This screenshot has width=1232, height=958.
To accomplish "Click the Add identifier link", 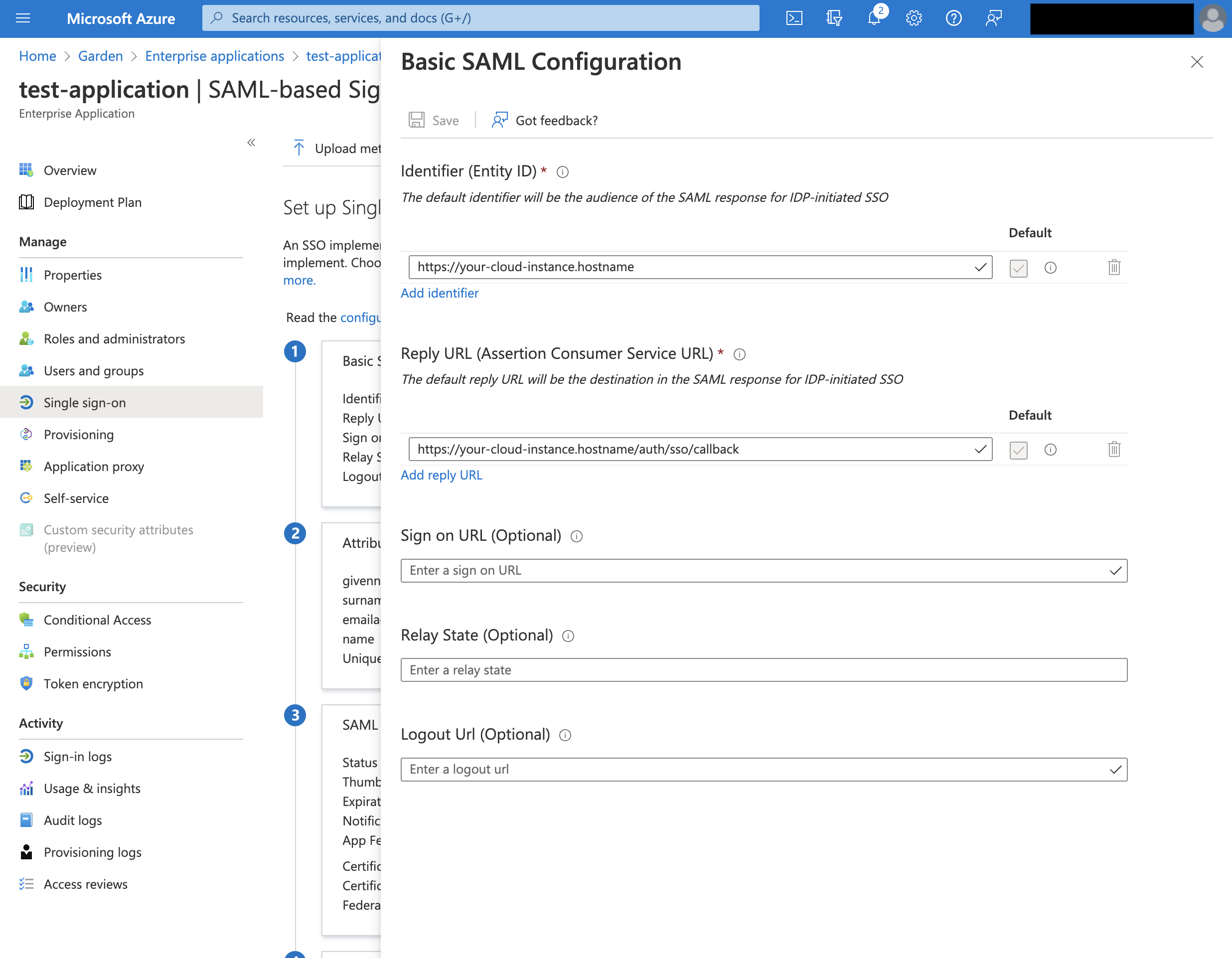I will pyautogui.click(x=440, y=293).
